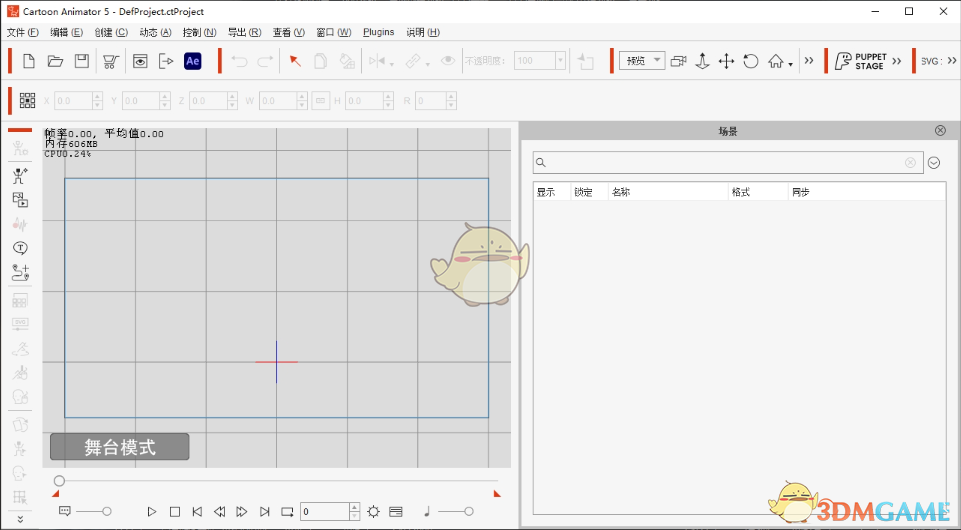Open Puppet Stage panel
Screen dimensions: 961x530
(860, 61)
